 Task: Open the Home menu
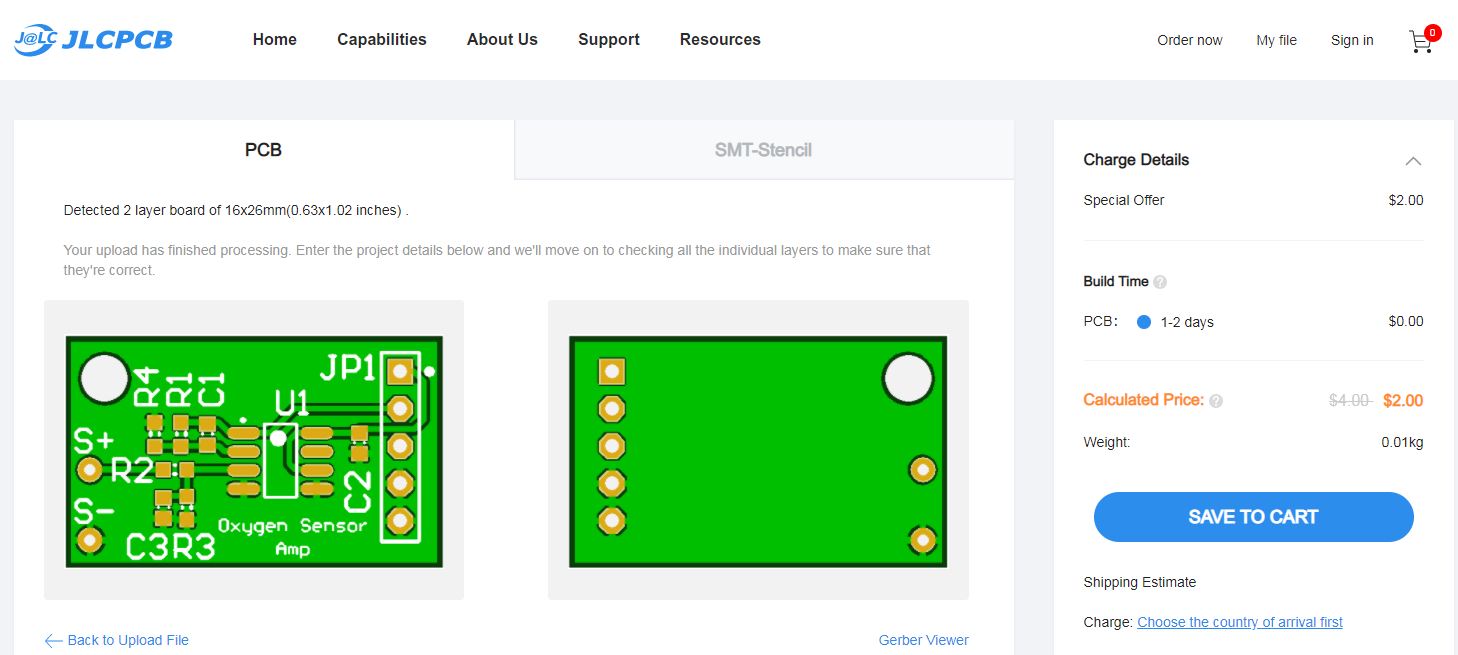[x=275, y=40]
